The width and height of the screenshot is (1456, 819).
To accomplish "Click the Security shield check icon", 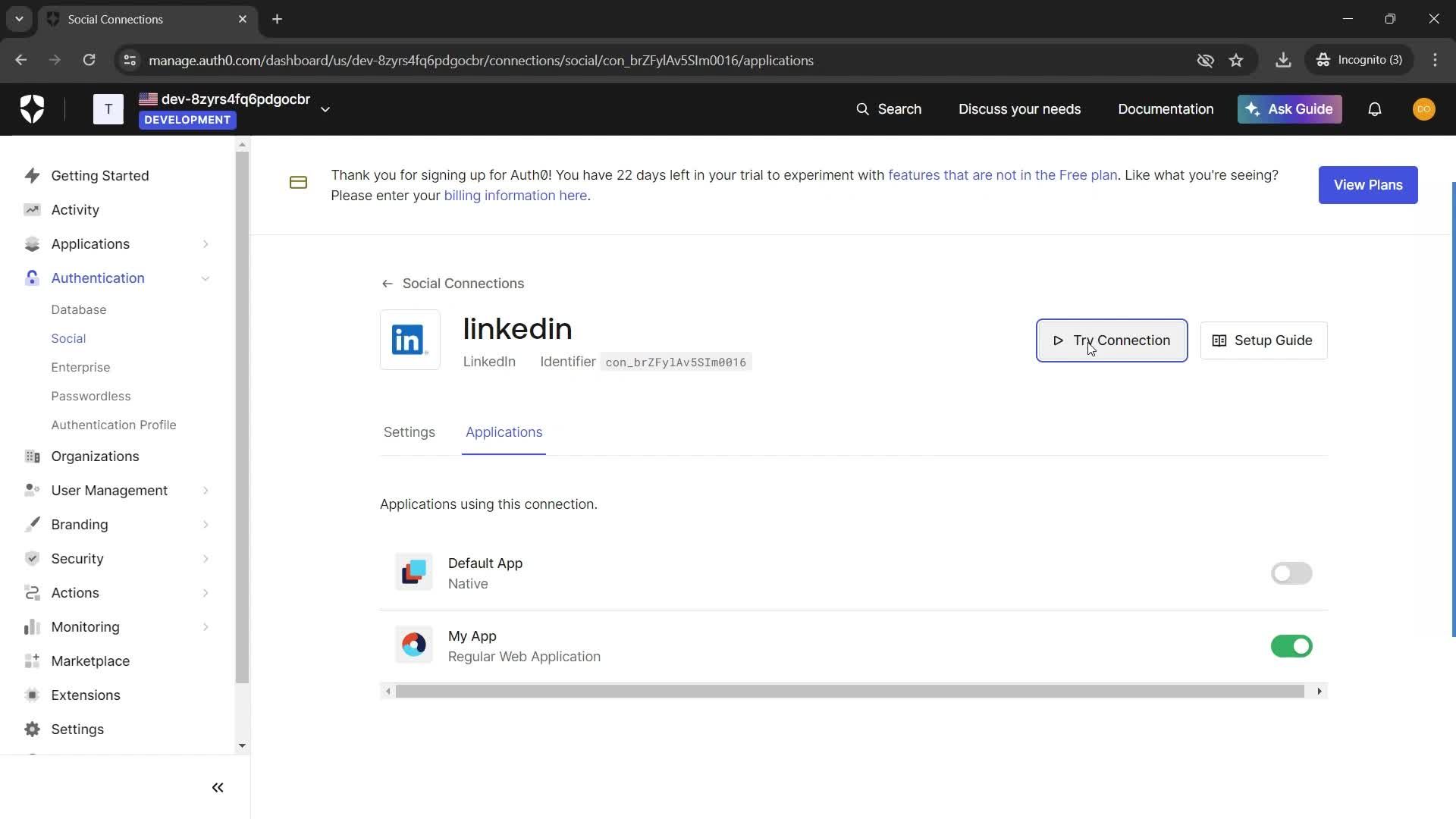I will pos(32,559).
